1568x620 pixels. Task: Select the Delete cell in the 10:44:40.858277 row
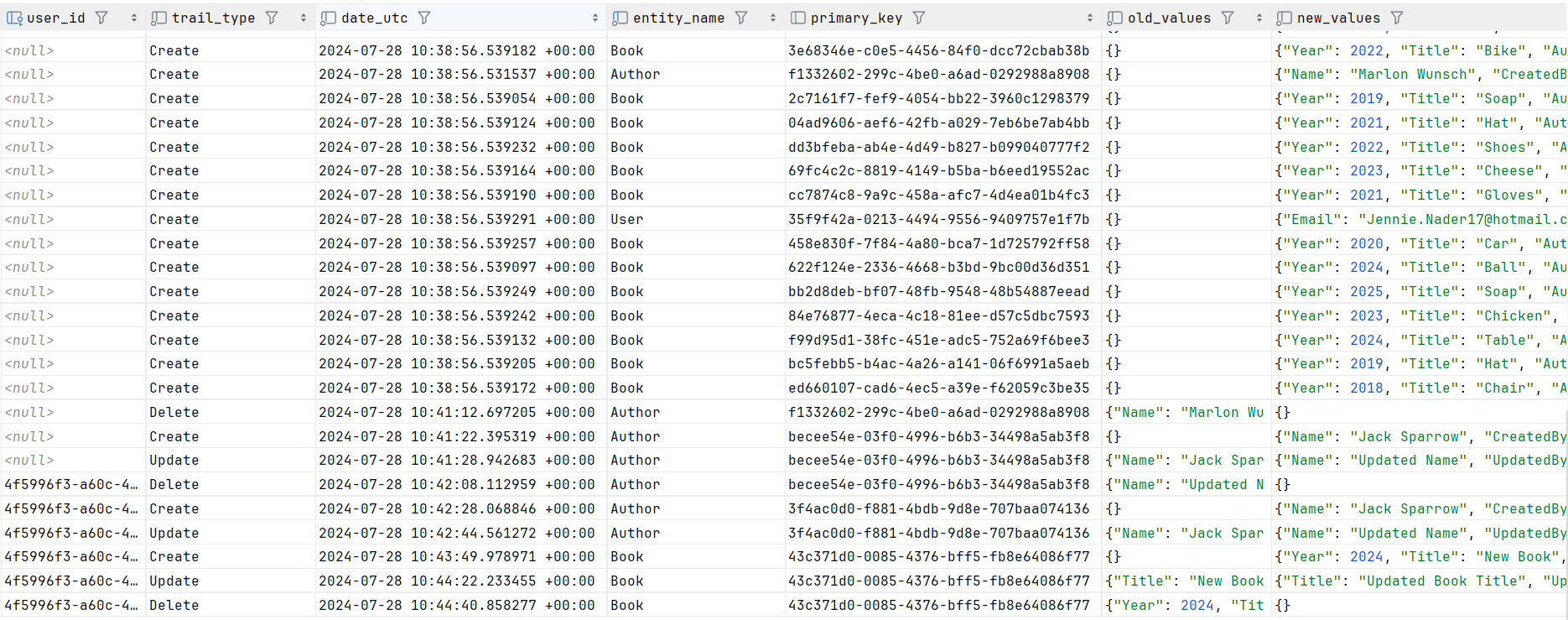[x=231, y=605]
